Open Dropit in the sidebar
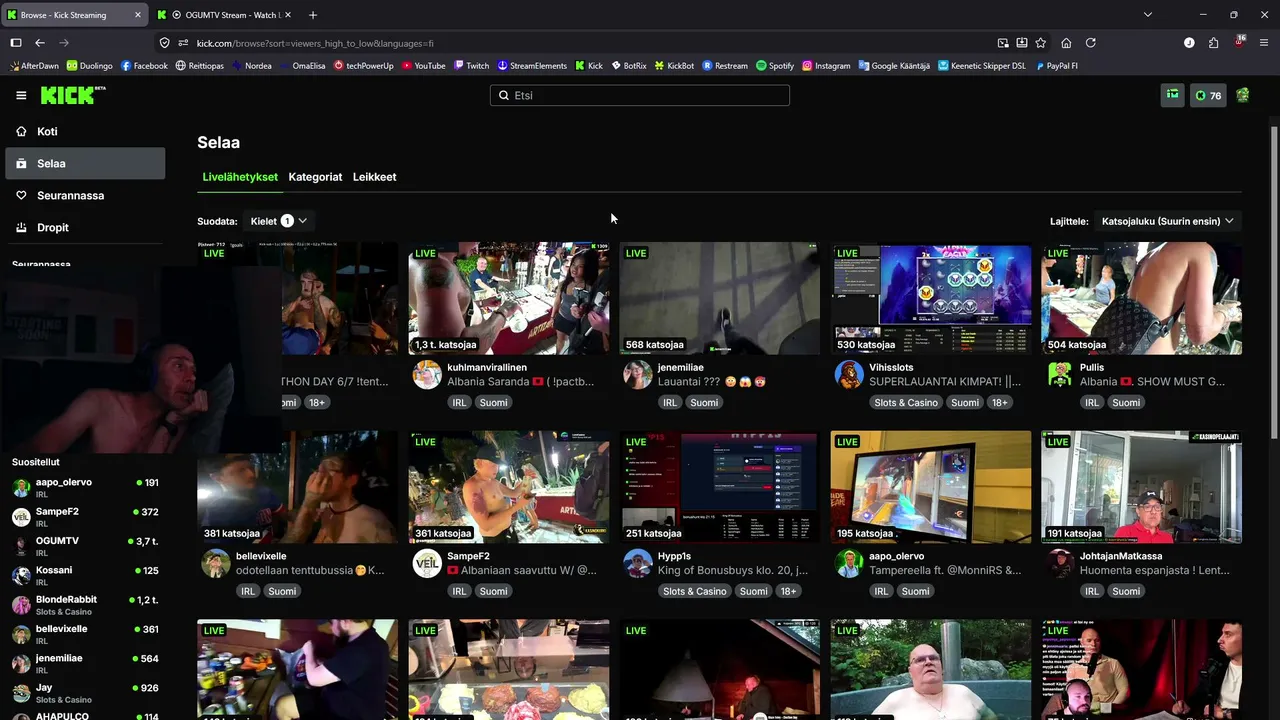 [x=85, y=227]
